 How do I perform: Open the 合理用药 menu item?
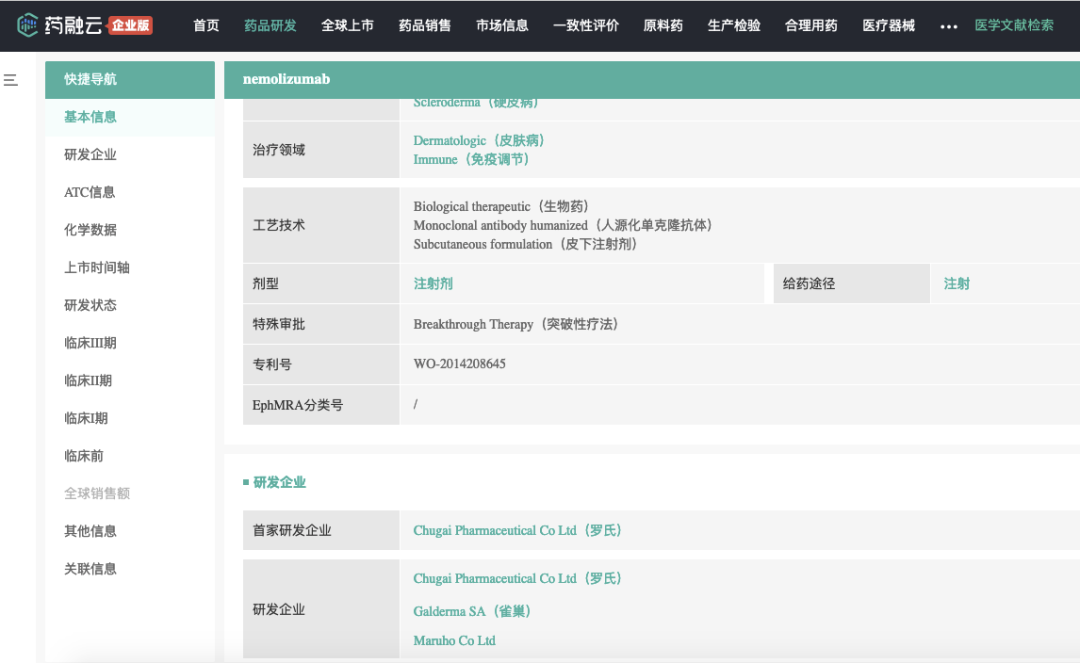click(811, 25)
